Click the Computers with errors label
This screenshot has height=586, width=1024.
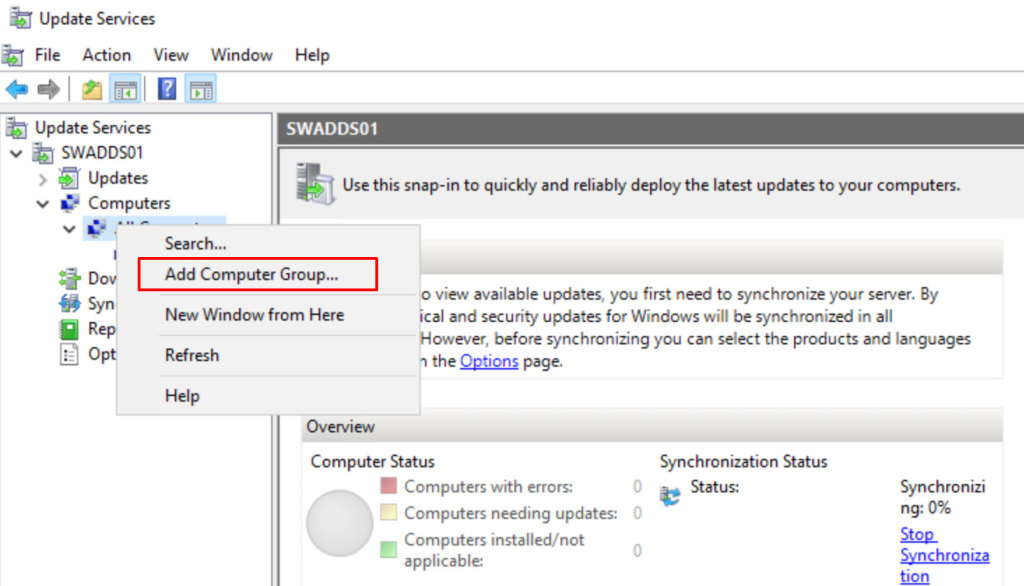tap(488, 487)
